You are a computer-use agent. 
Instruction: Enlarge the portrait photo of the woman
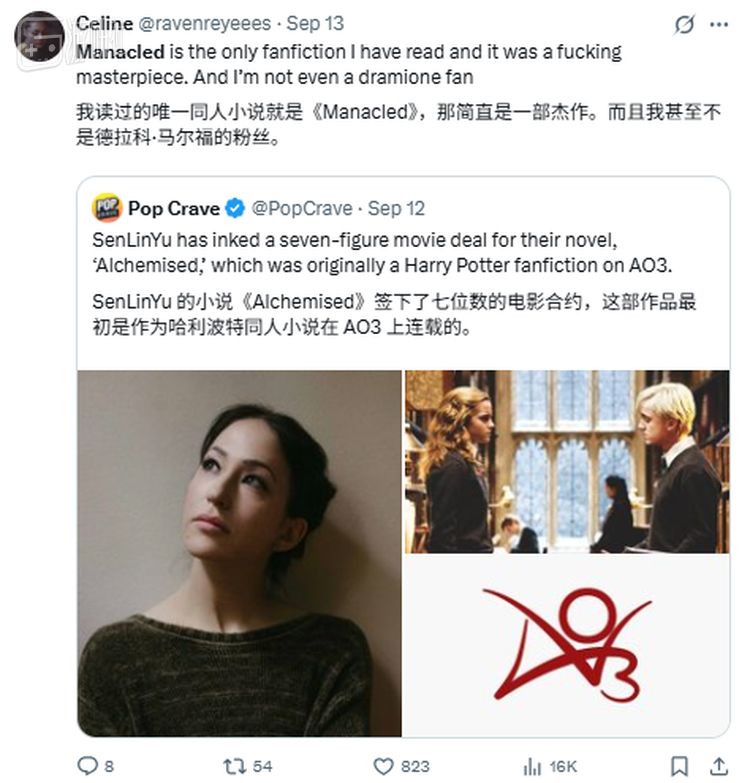pos(239,552)
